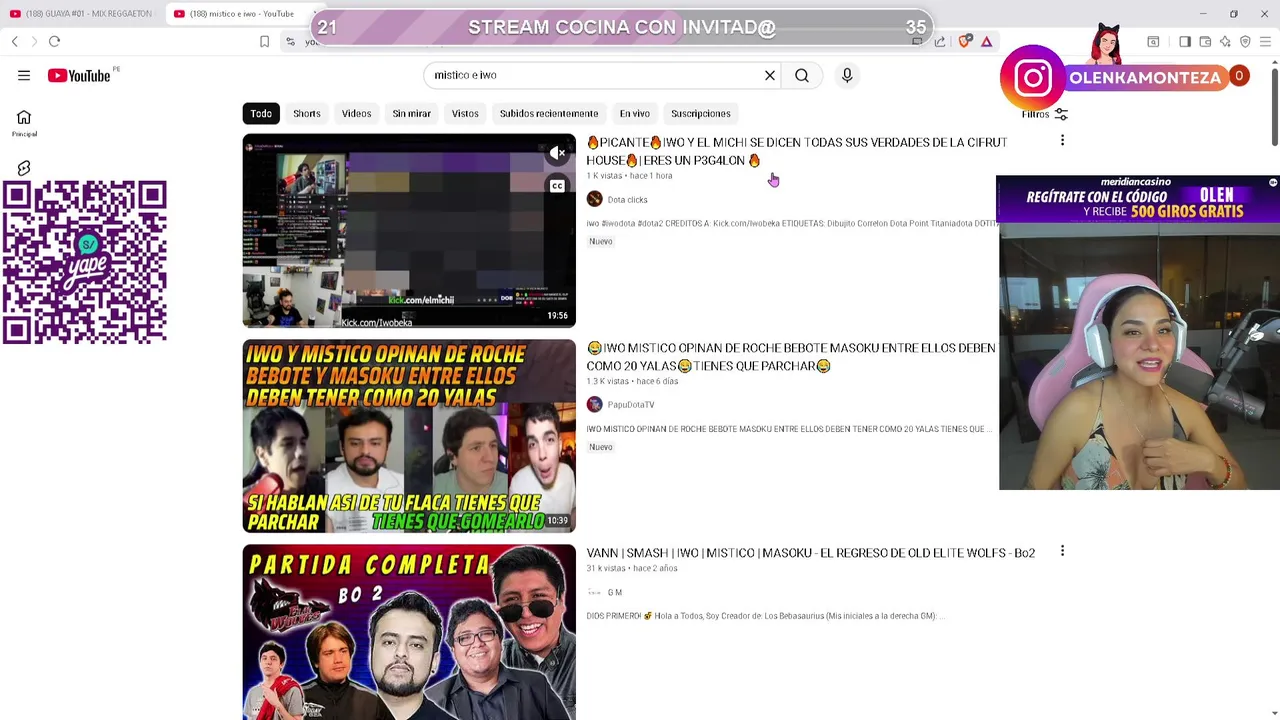Unmute the preview on the first thumbnail
The image size is (1280, 720).
pyautogui.click(x=558, y=153)
